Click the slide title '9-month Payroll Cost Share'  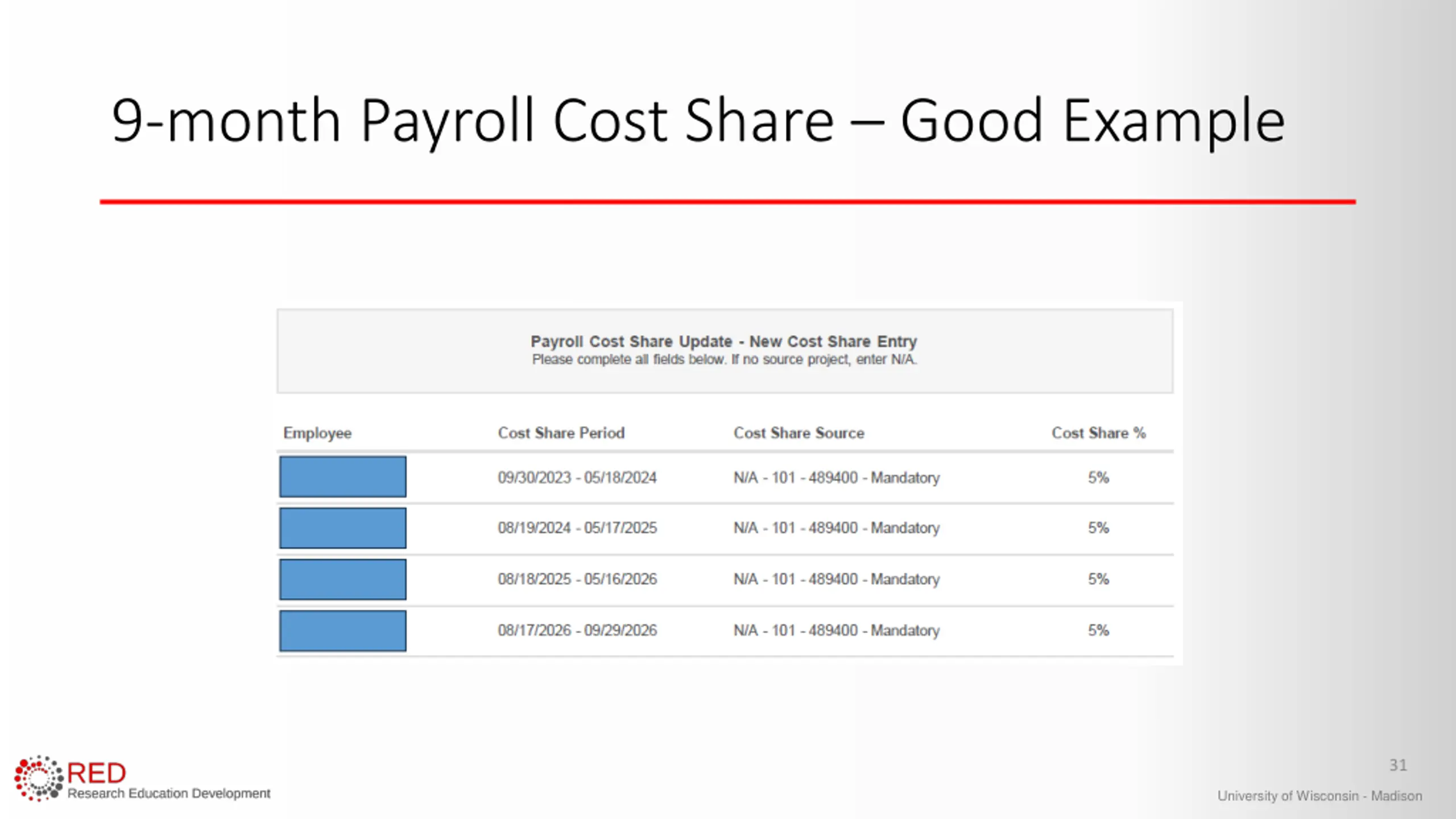pos(697,121)
